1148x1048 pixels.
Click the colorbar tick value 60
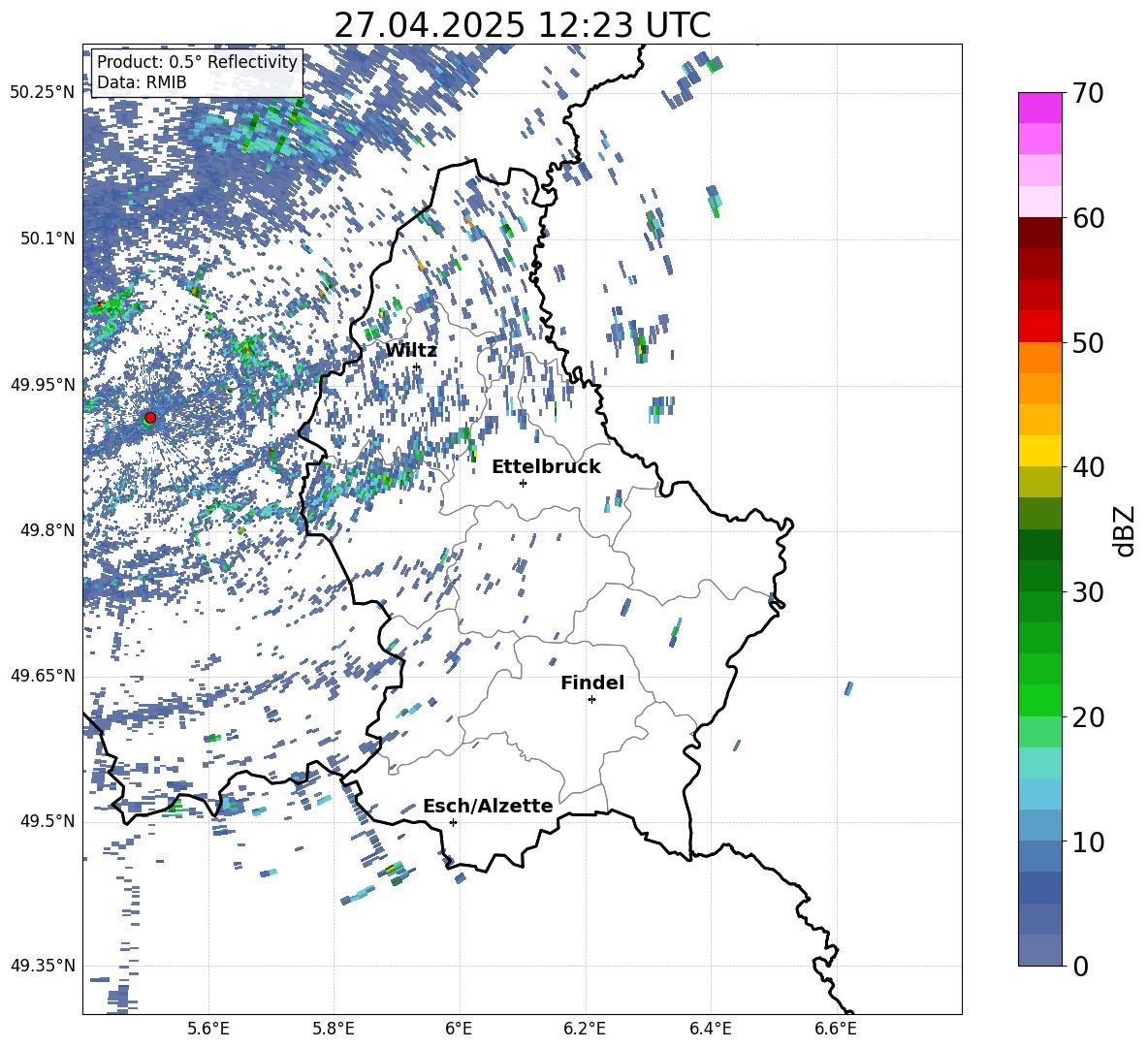(1087, 218)
